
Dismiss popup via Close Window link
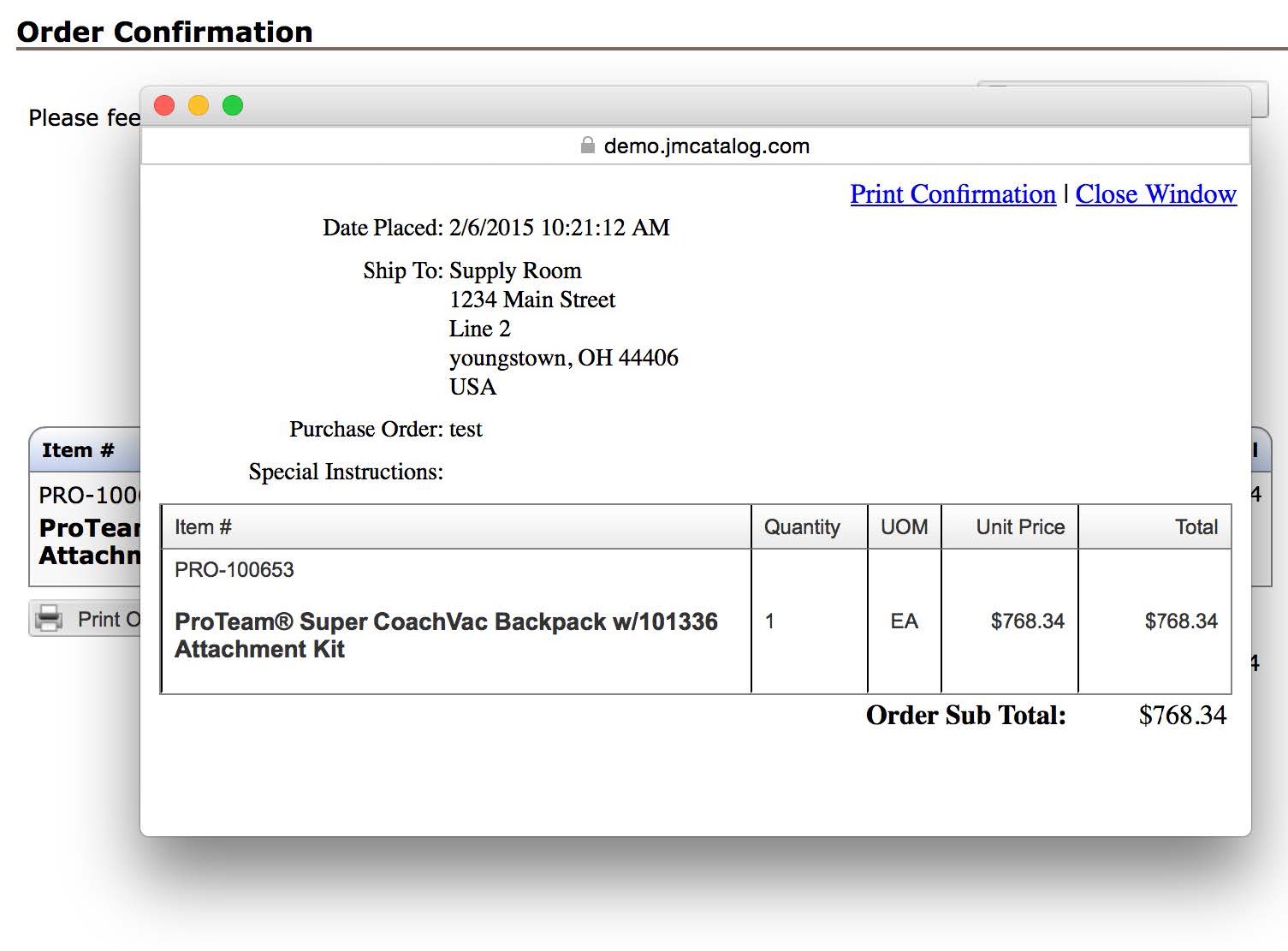tap(1156, 194)
